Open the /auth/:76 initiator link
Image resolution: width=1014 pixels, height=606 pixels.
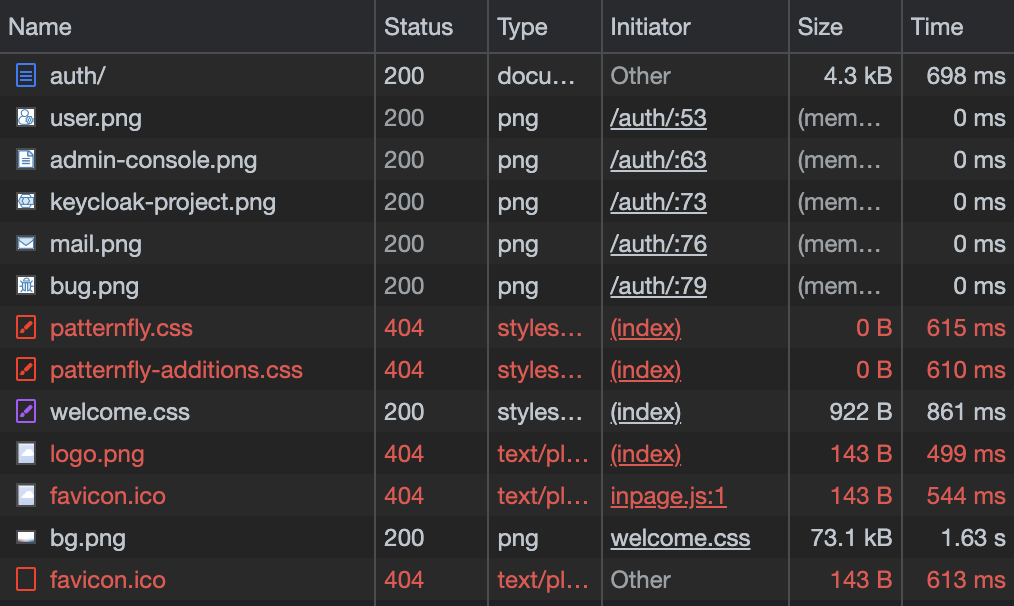(658, 244)
